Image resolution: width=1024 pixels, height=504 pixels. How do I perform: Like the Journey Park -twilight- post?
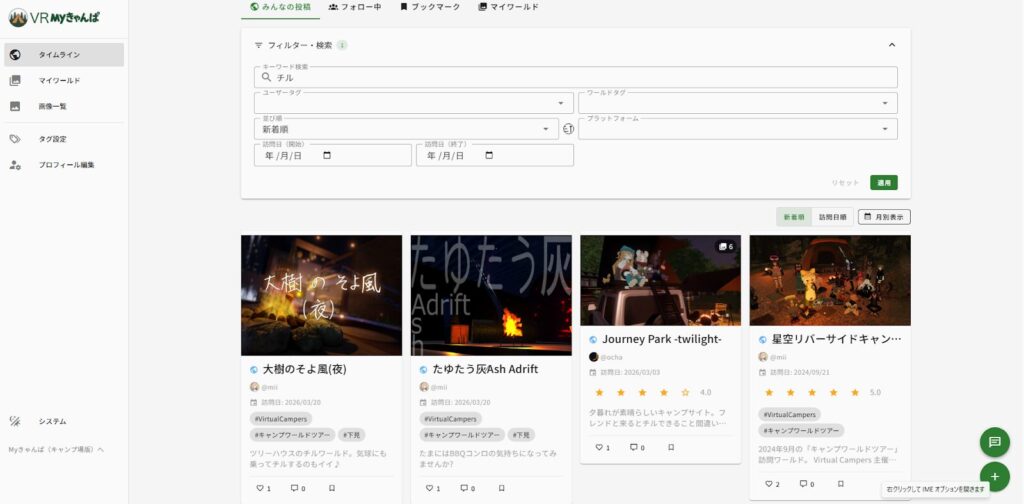coord(600,447)
